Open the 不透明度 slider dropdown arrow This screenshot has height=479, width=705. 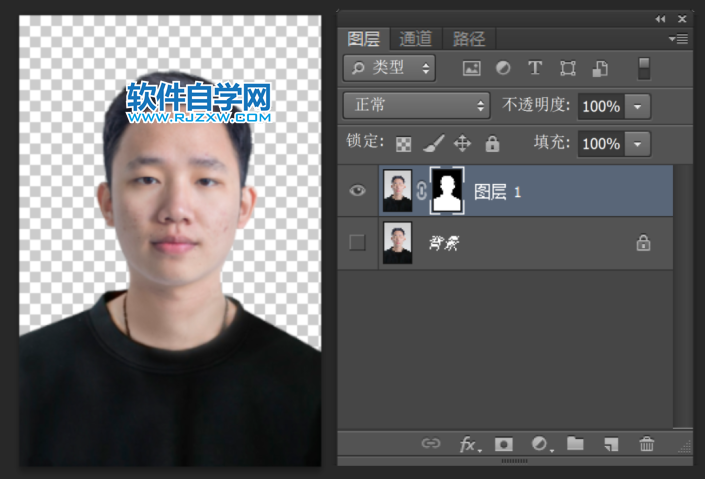tap(638, 107)
